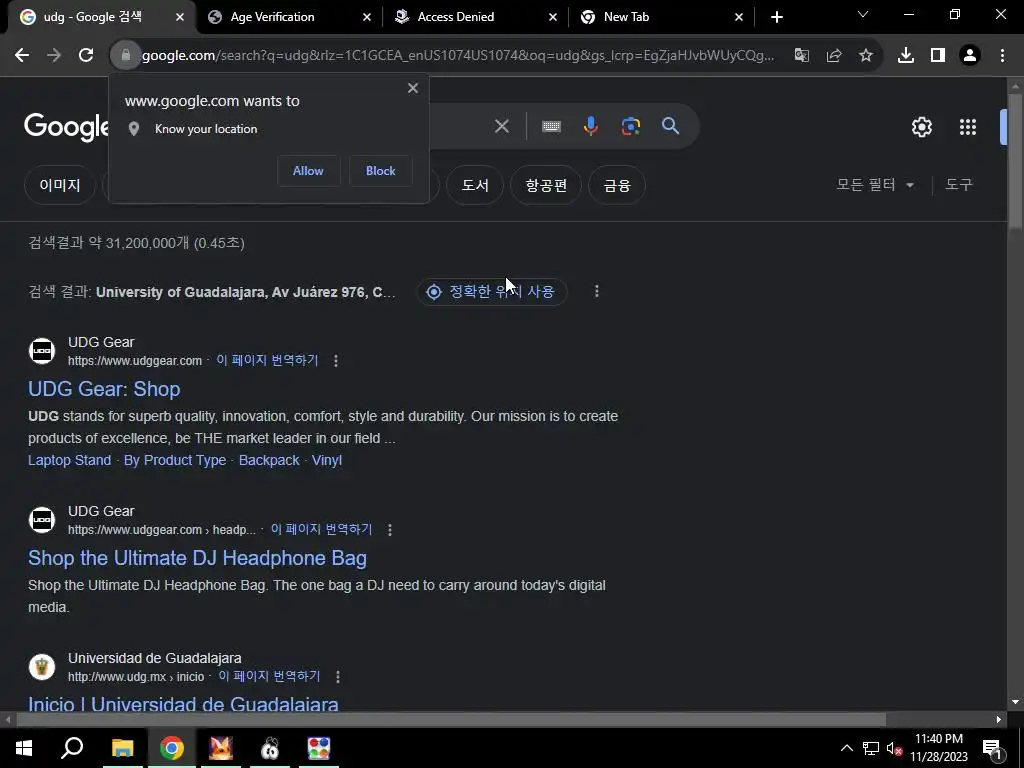Open Shop the Ultimate DJ Headphone Bag
This screenshot has height=768, width=1024.
pyautogui.click(x=197, y=558)
